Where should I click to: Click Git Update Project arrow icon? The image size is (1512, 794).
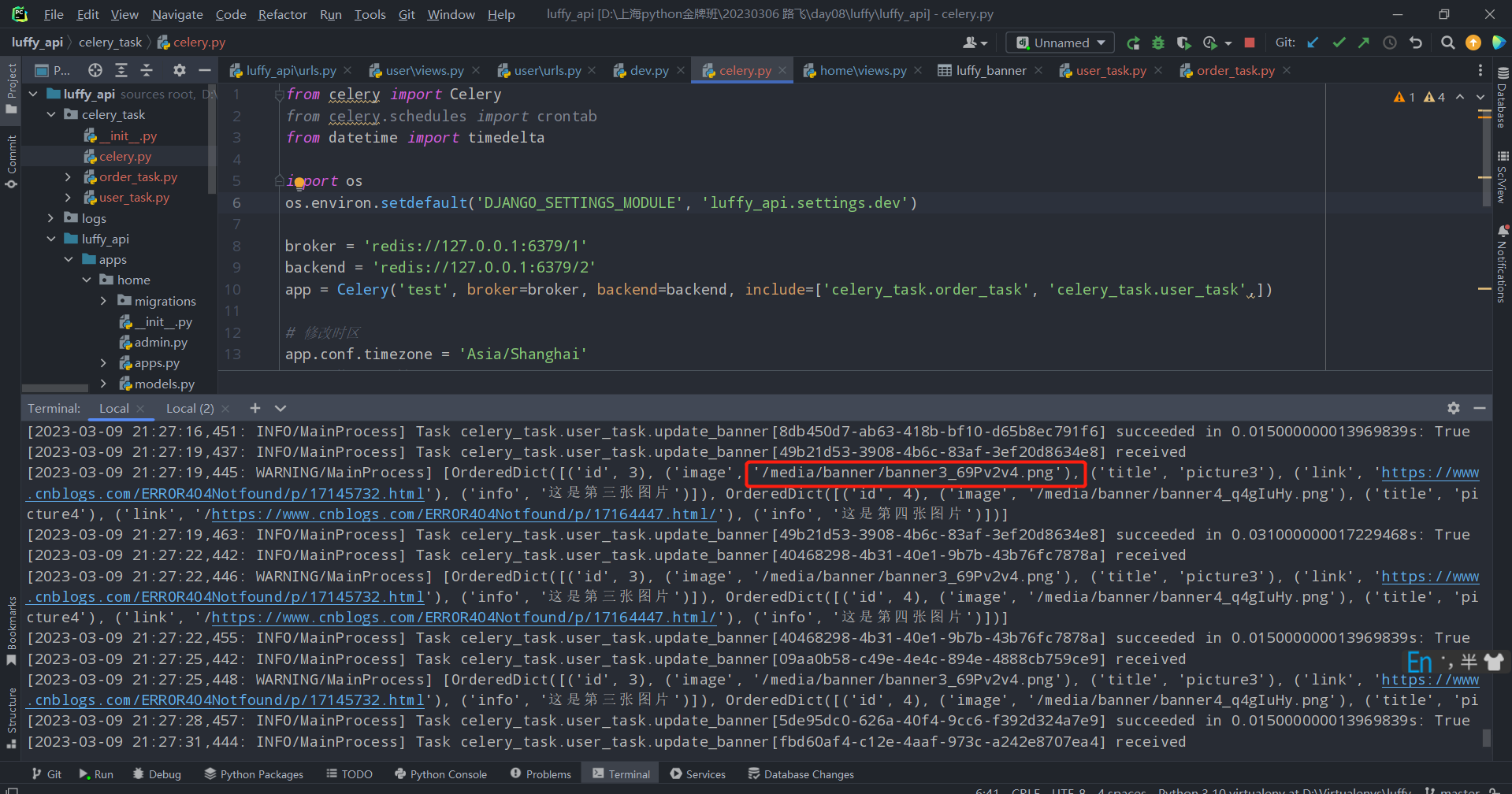click(x=1313, y=43)
